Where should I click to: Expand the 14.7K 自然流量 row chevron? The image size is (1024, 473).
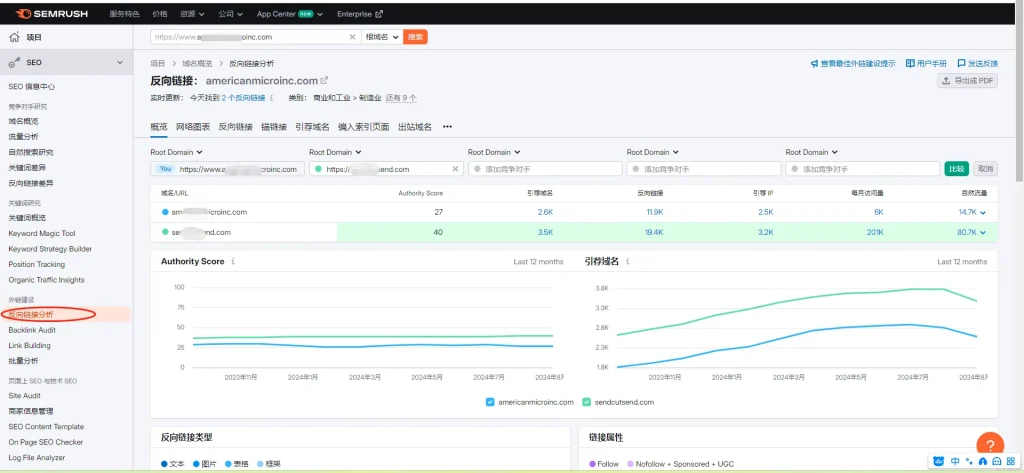pyautogui.click(x=983, y=212)
